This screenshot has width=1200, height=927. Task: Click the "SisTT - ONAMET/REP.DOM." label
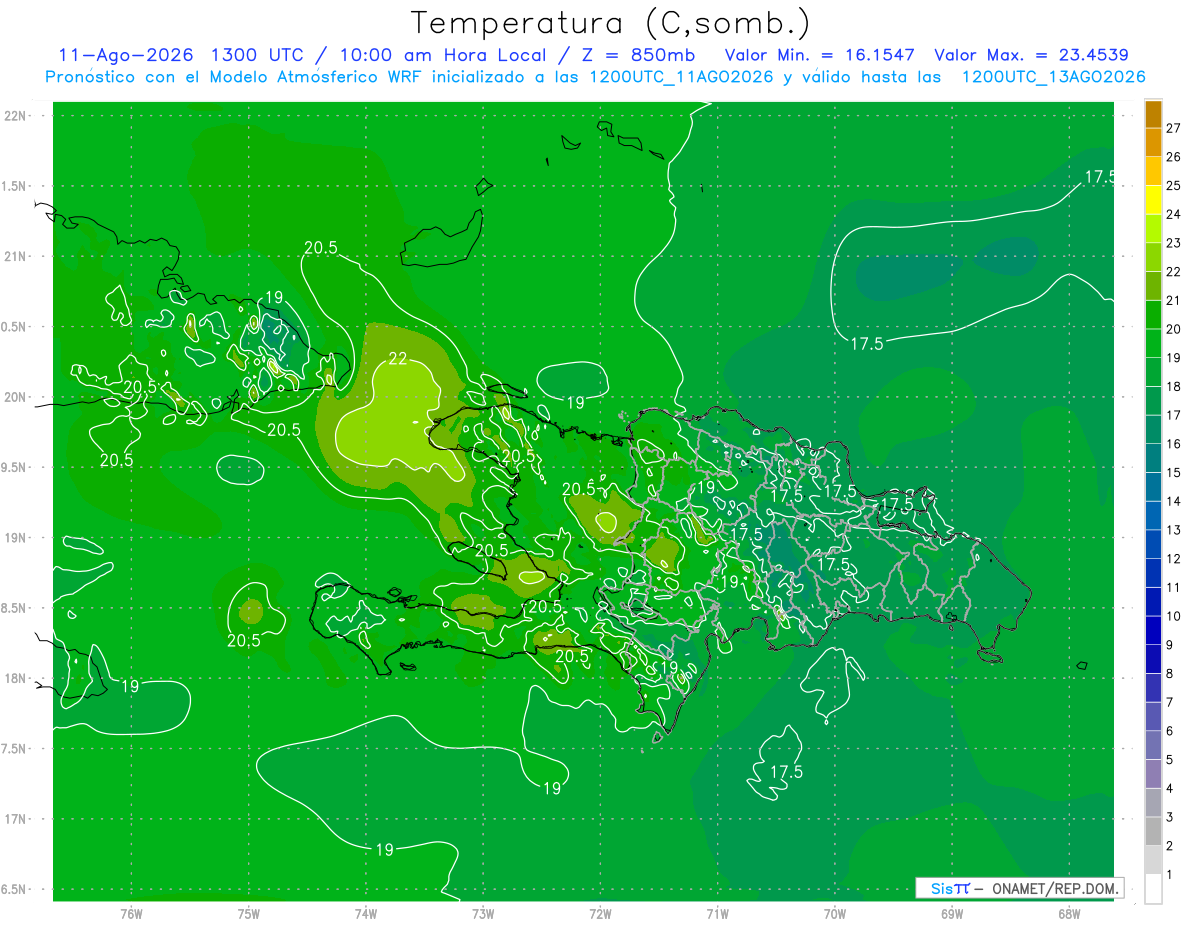coord(1019,888)
